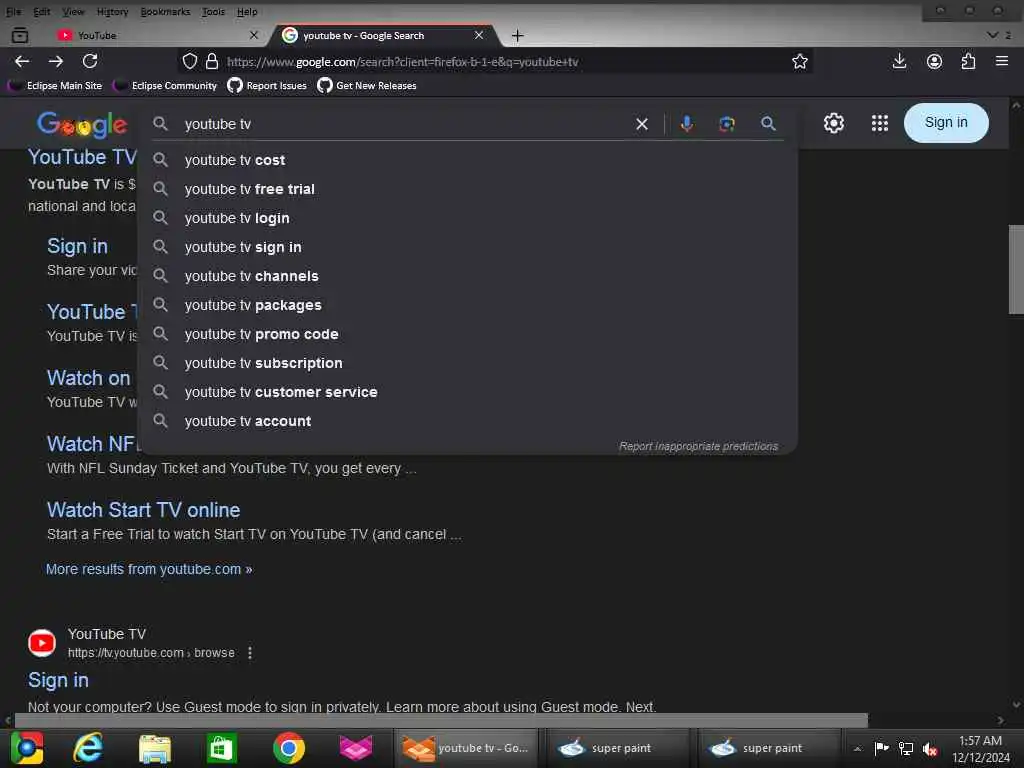Bookmark this page with the star
1024x768 pixels.
pyautogui.click(x=799, y=61)
